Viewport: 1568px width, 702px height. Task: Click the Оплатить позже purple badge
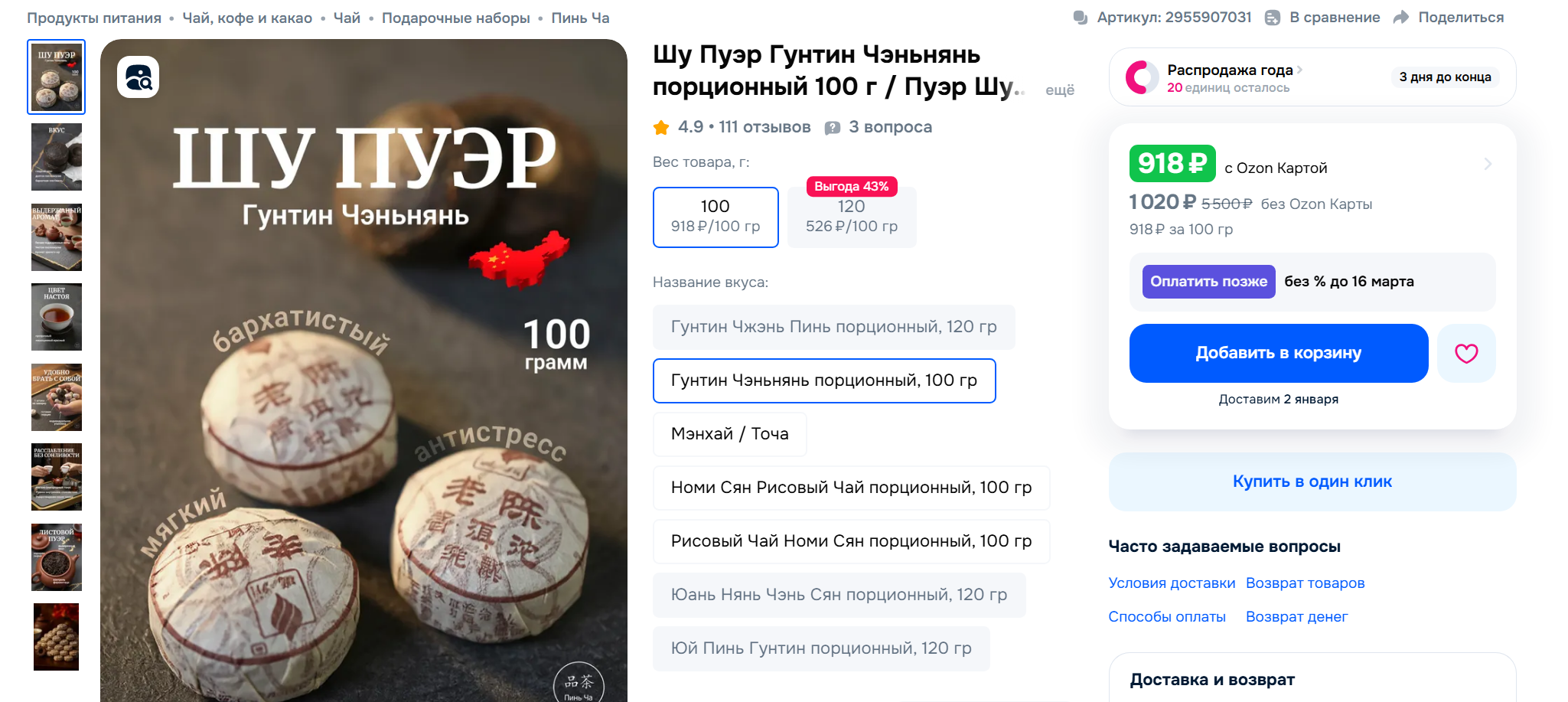click(1209, 282)
